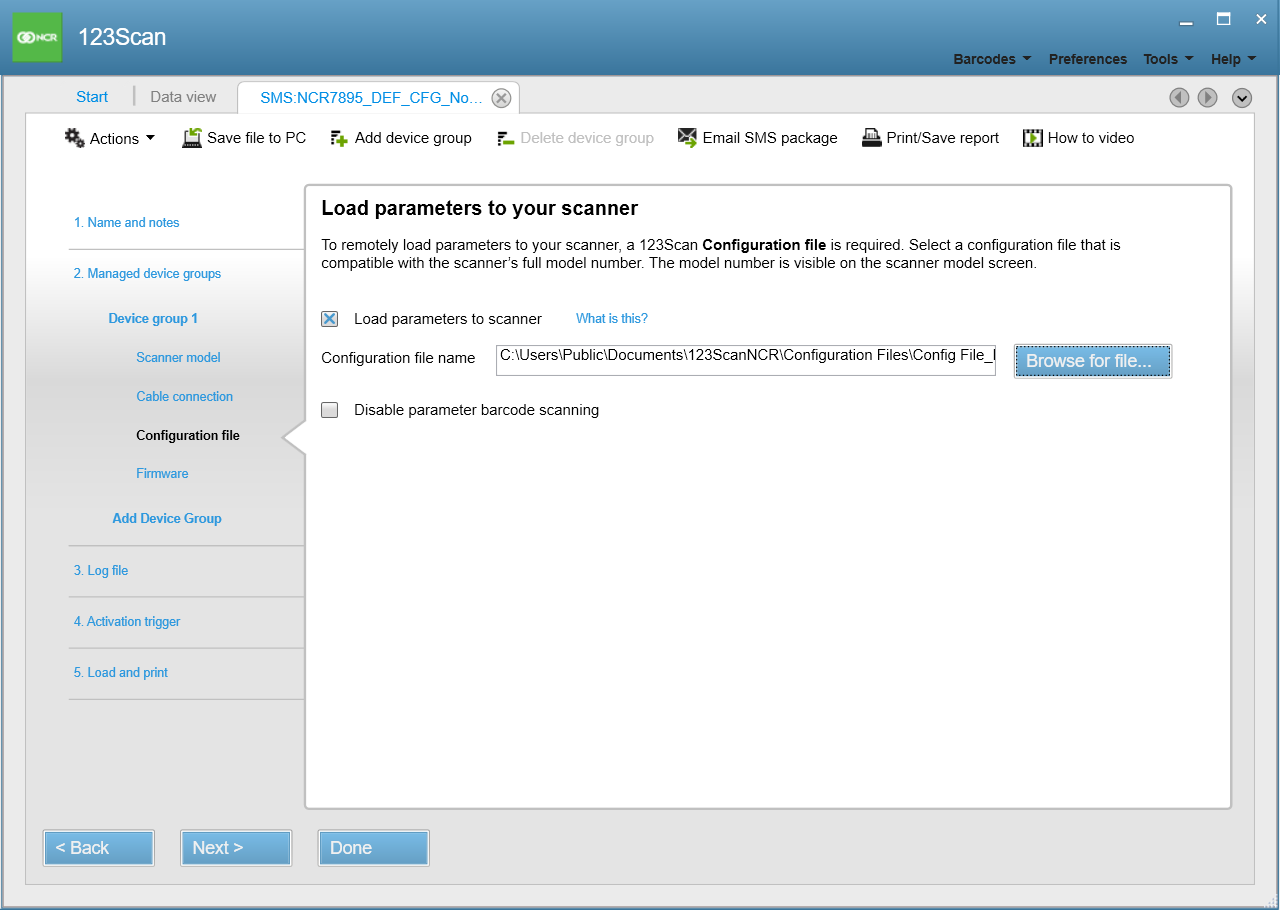Click the NCR logo icon

pyautogui.click(x=37, y=37)
